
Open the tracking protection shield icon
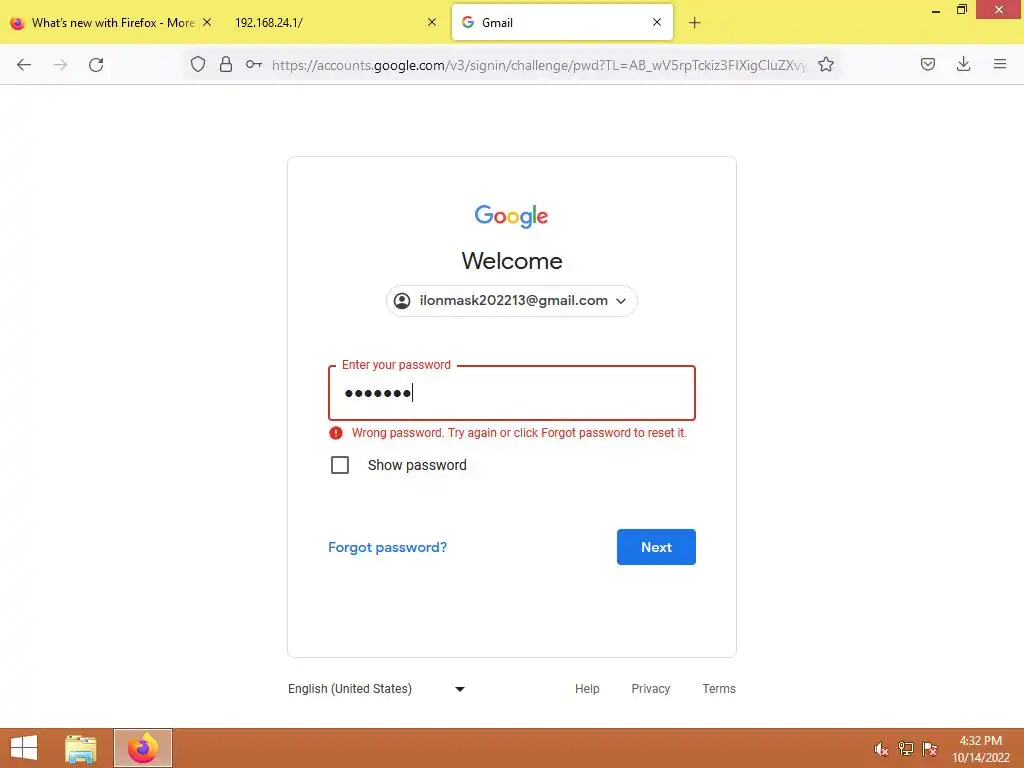pyautogui.click(x=198, y=64)
